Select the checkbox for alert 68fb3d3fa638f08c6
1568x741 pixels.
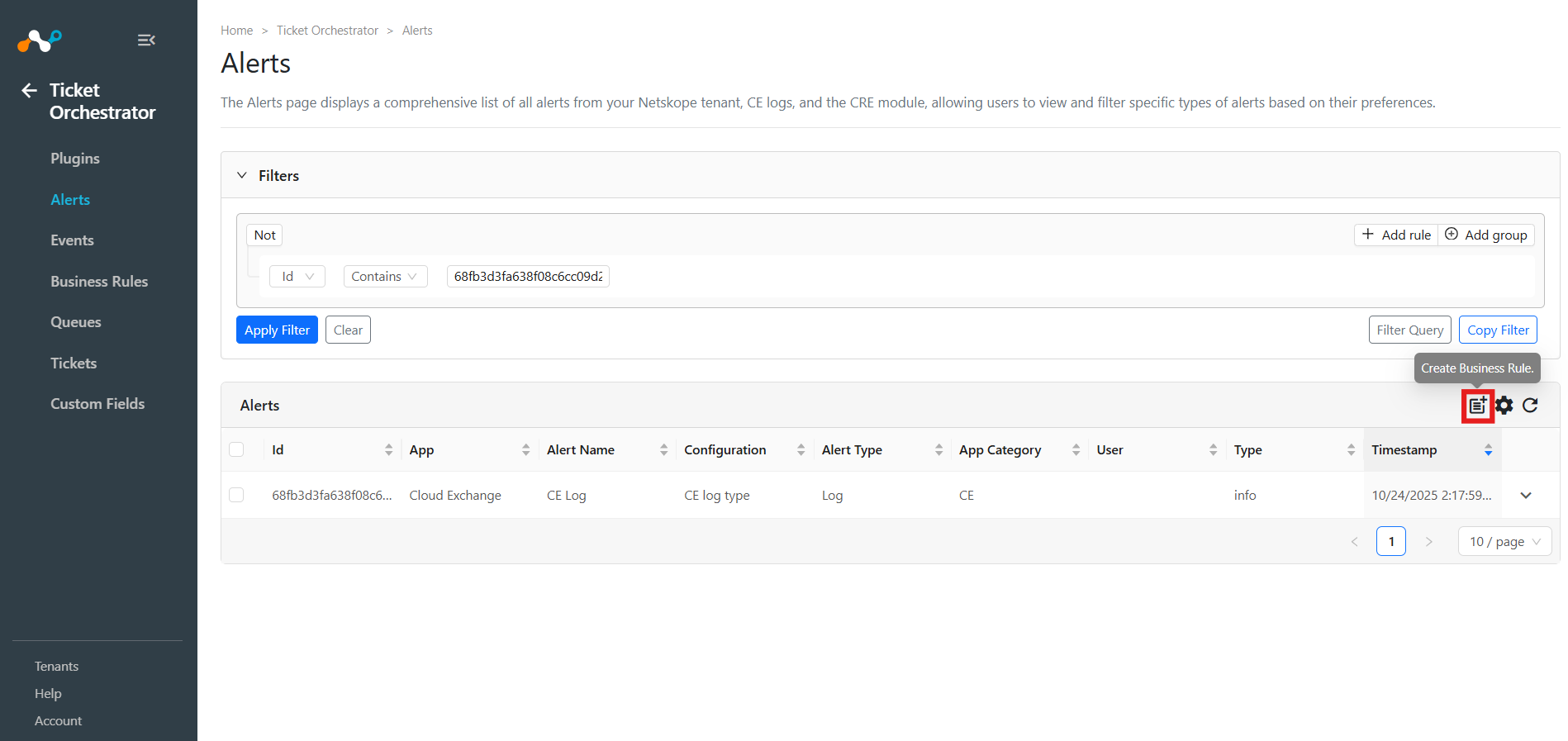point(236,495)
